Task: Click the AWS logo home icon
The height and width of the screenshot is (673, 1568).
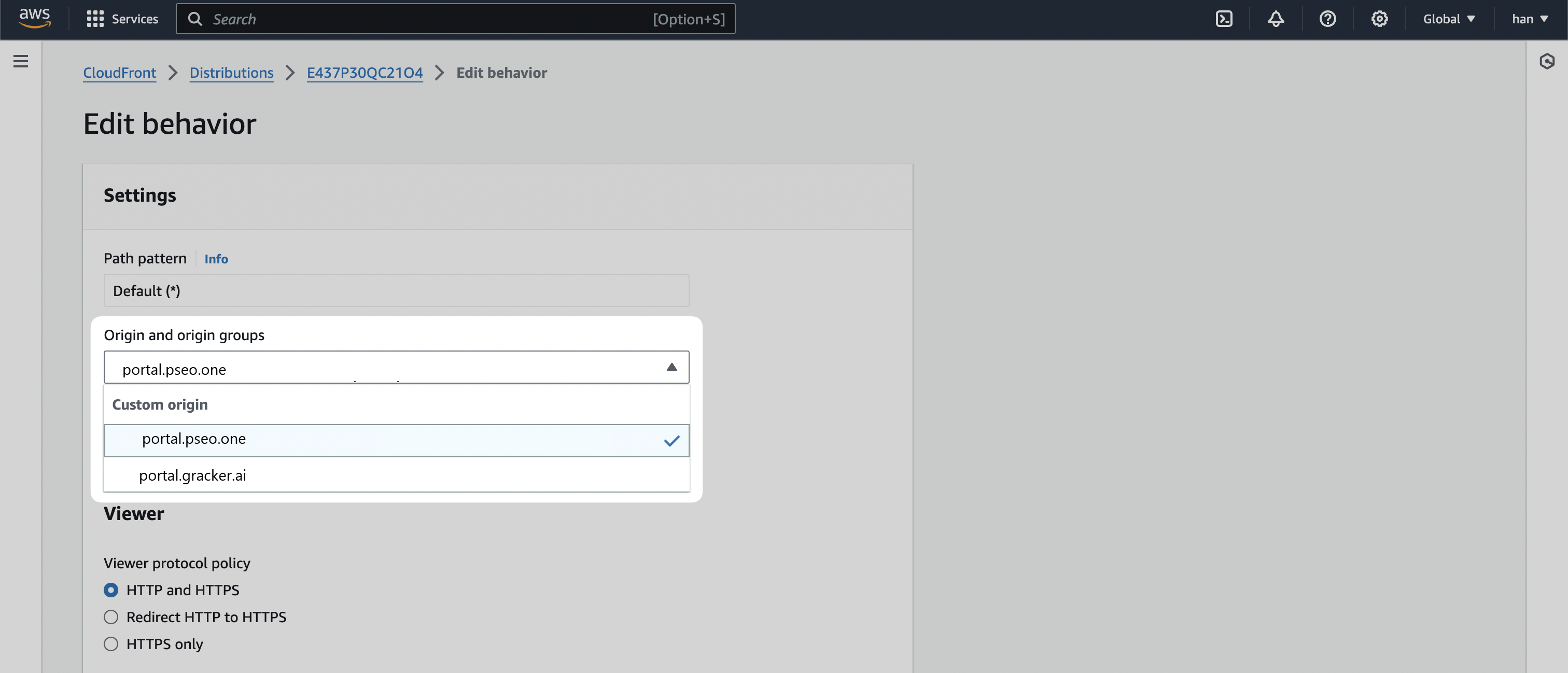Action: click(x=35, y=19)
